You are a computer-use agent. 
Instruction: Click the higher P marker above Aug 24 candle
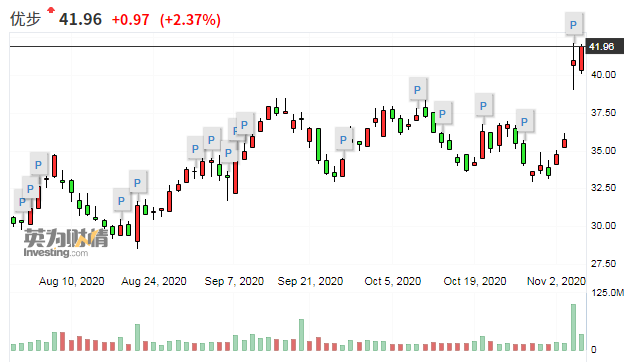(137, 183)
